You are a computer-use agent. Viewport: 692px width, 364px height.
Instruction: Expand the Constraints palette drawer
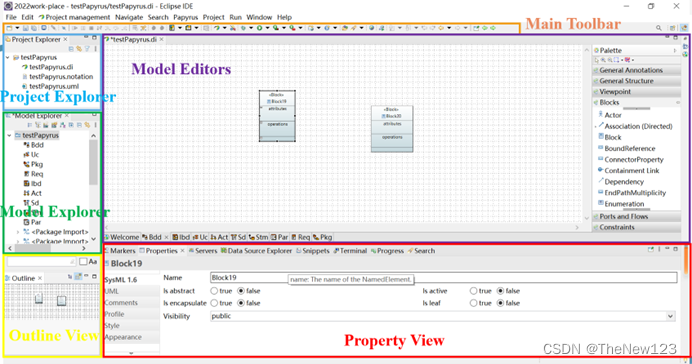click(x=636, y=227)
